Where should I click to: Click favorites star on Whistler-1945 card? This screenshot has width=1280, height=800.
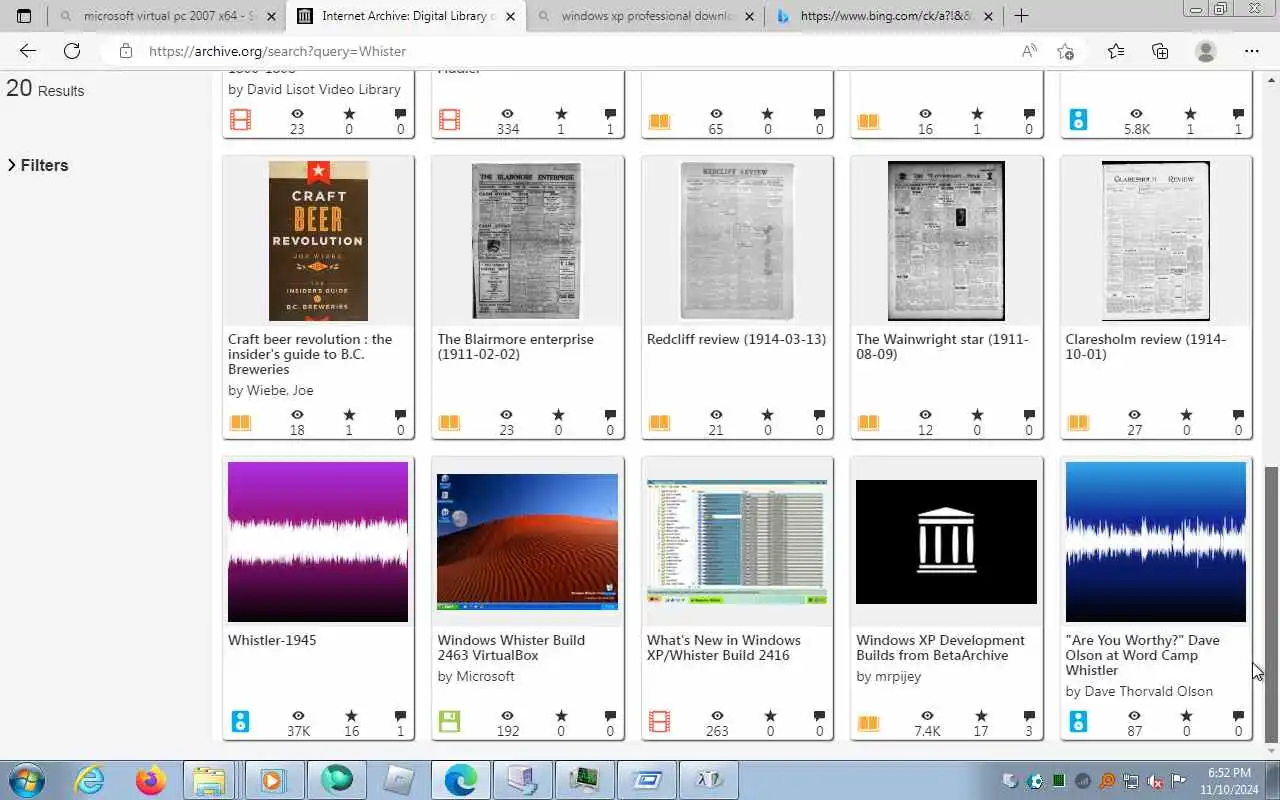coord(351,716)
